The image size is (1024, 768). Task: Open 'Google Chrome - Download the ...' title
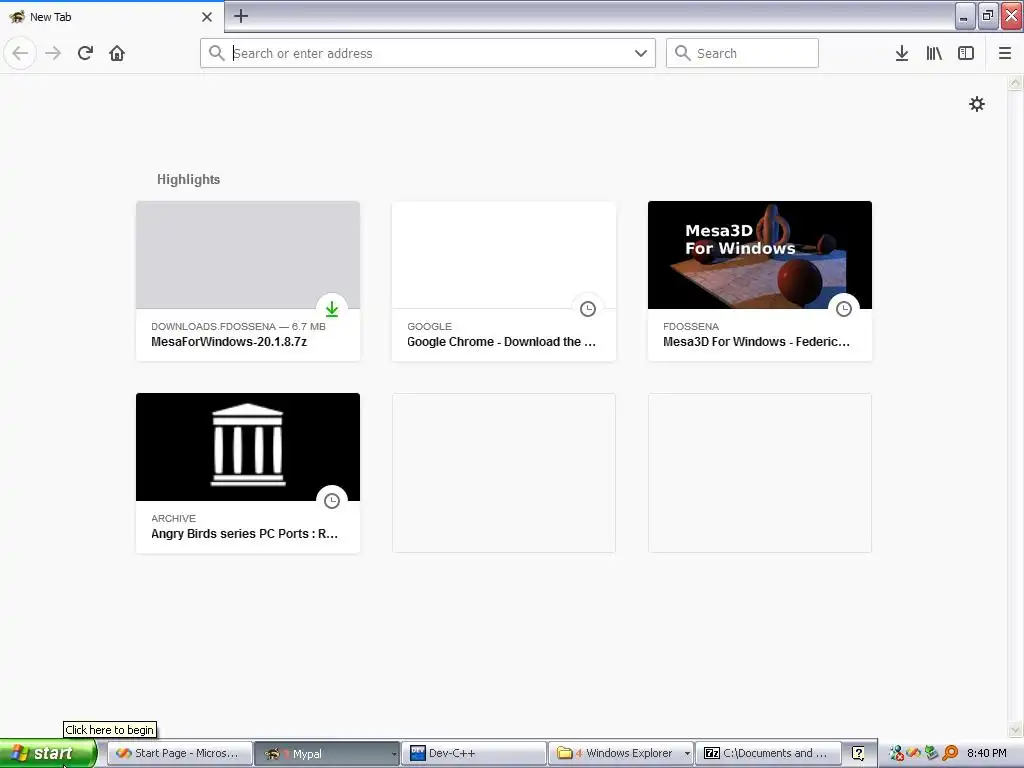pyautogui.click(x=502, y=342)
